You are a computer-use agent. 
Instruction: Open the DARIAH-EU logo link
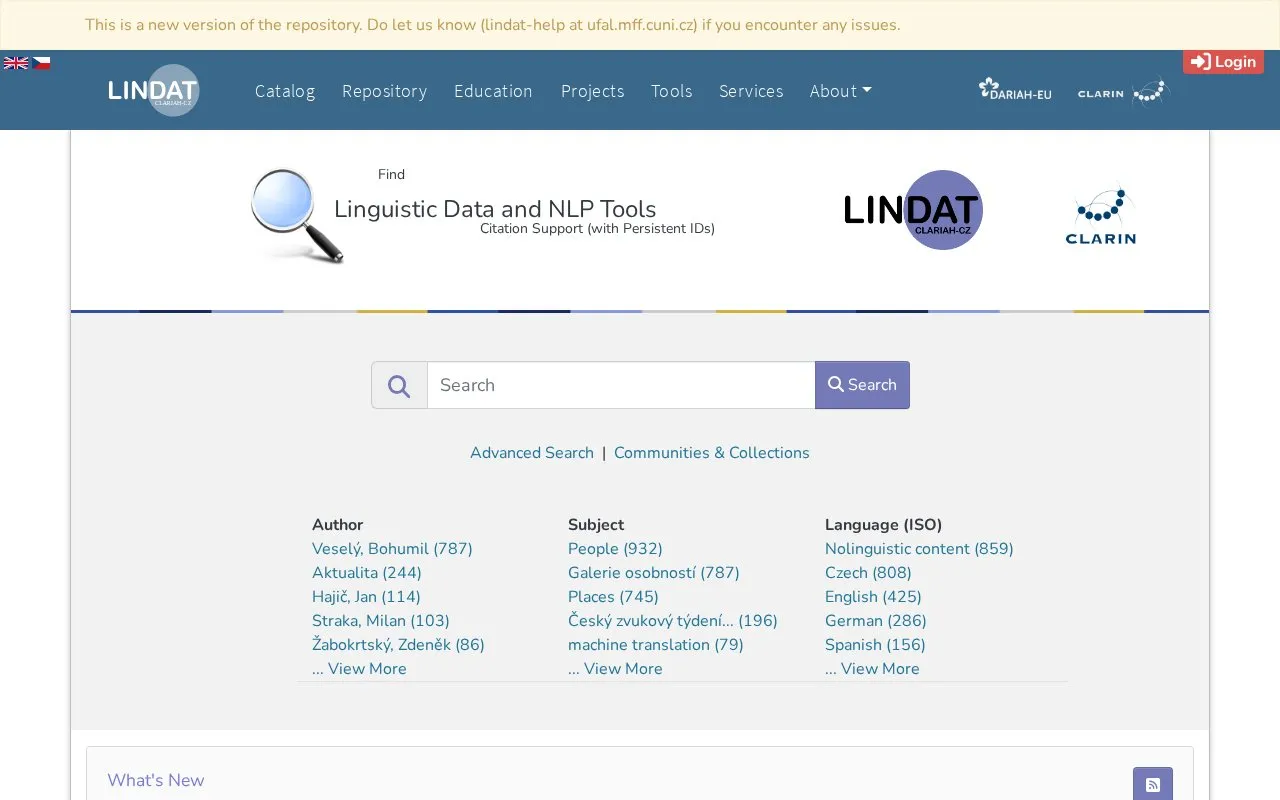1015,90
